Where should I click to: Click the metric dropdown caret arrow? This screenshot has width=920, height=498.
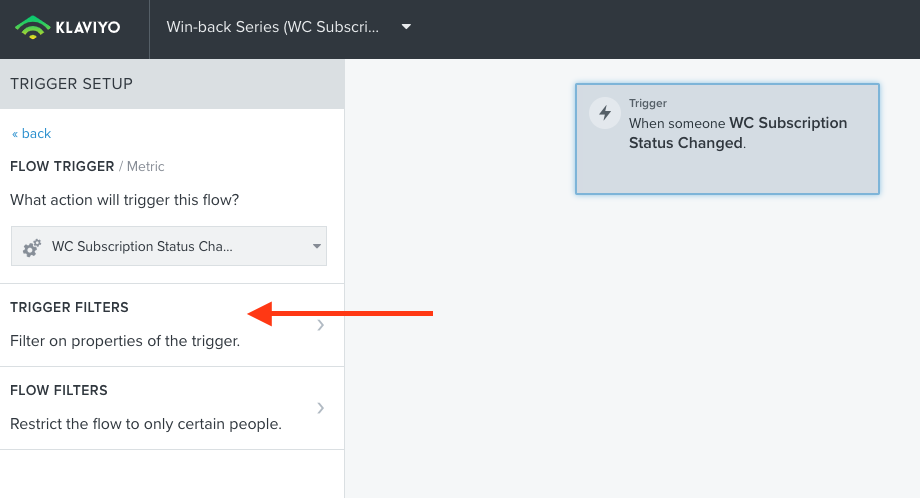click(317, 246)
